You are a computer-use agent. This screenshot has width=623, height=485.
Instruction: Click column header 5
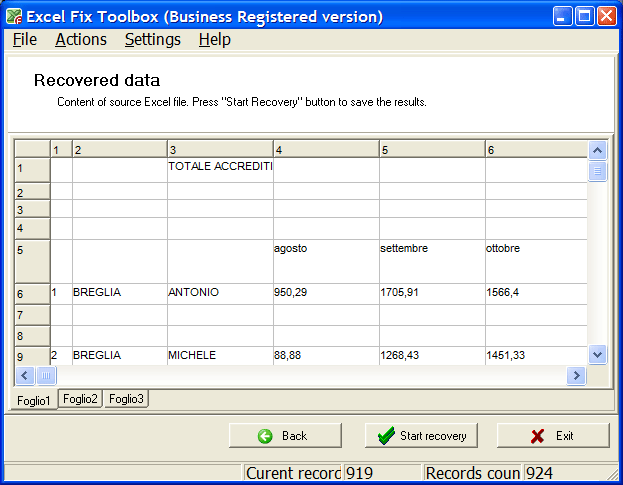point(432,149)
